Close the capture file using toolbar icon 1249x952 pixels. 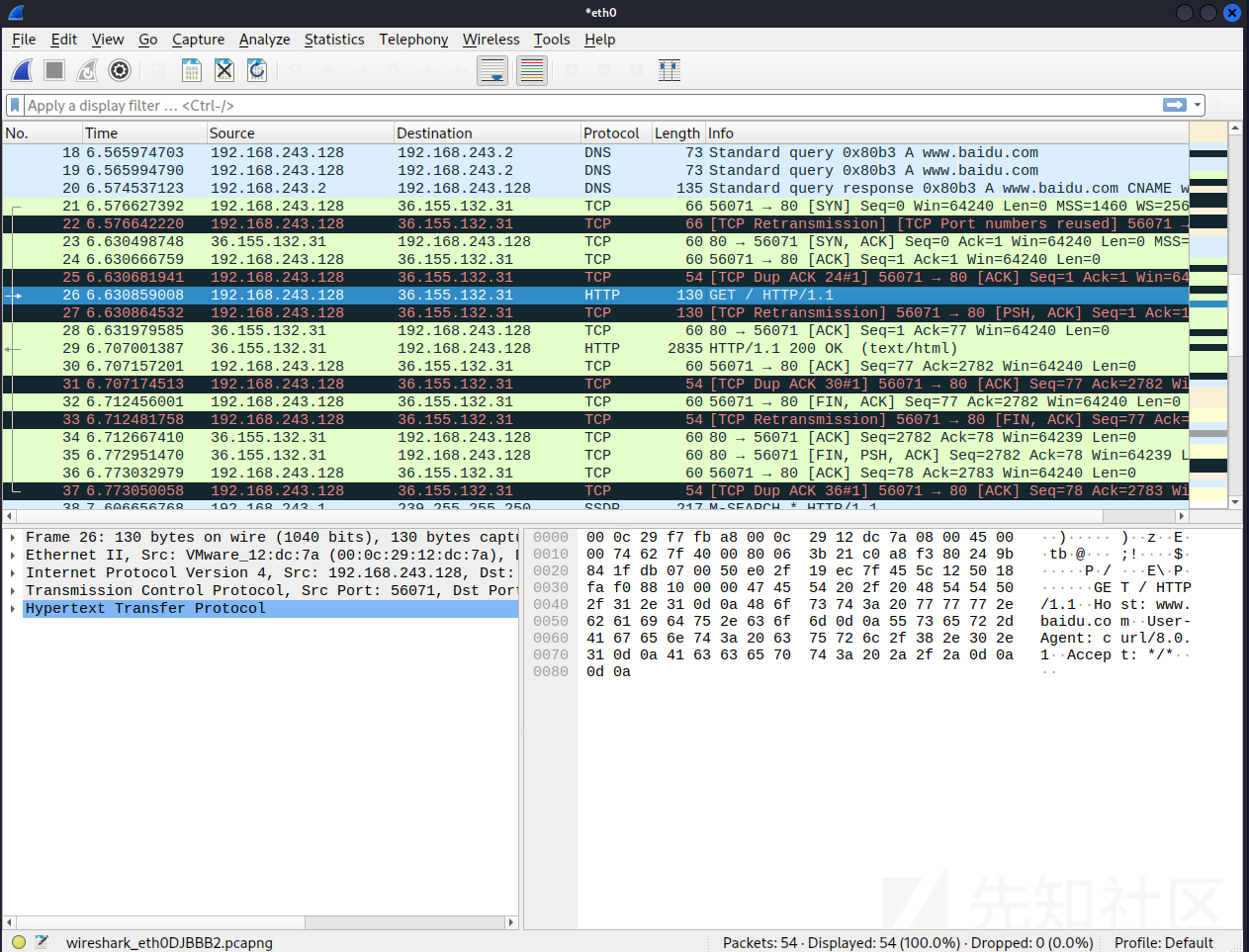(x=224, y=70)
